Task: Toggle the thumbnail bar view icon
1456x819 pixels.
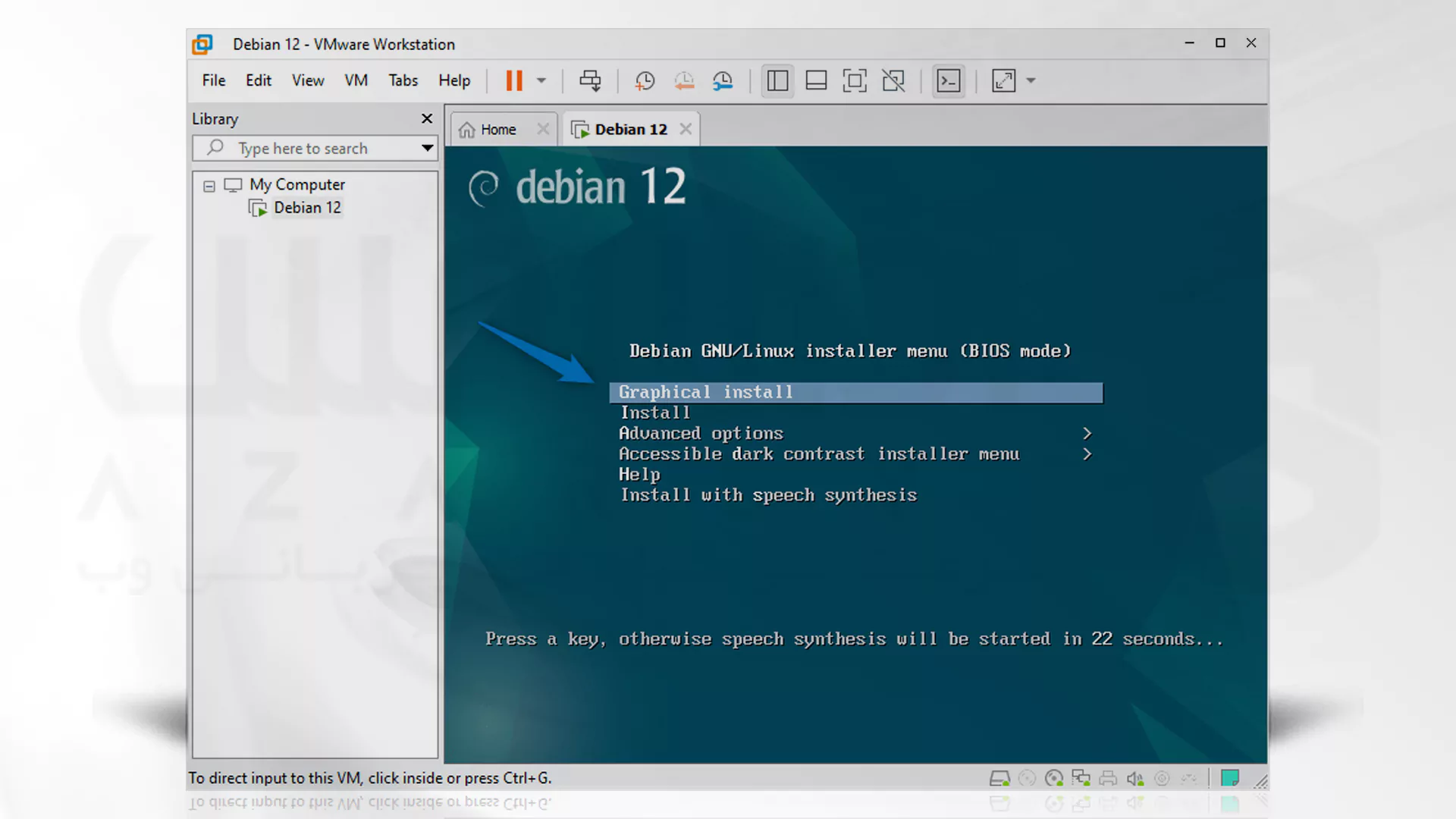Action: pyautogui.click(x=816, y=80)
